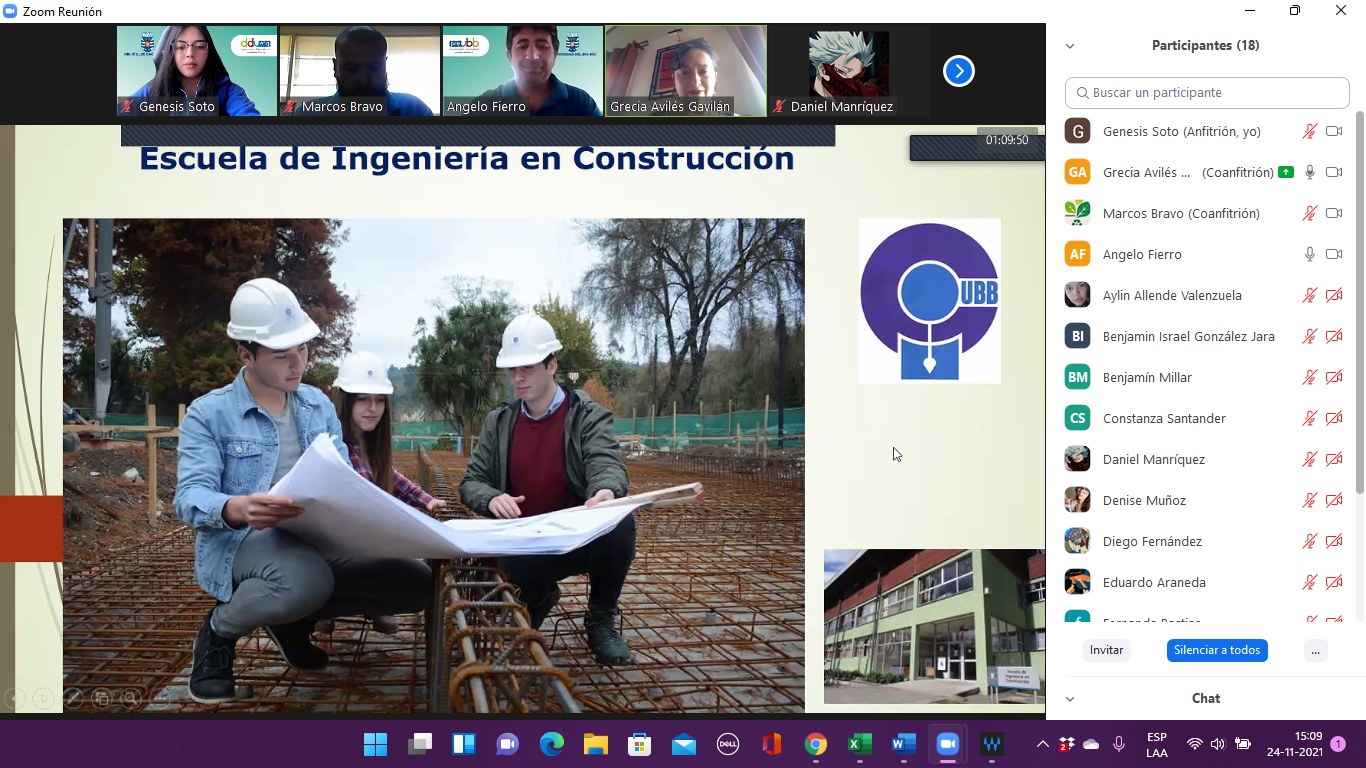Click the Zoom icon in taskbar

(x=946, y=744)
